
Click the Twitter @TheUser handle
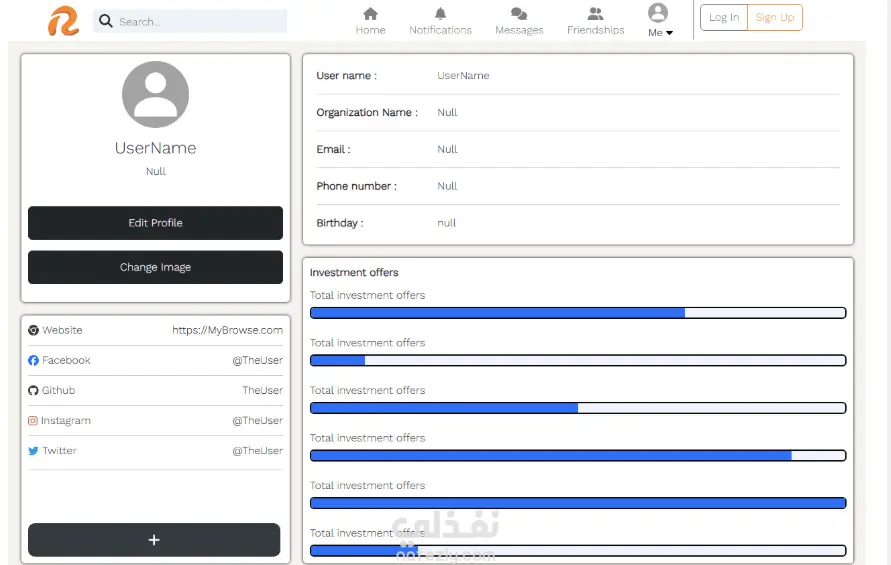pyautogui.click(x=257, y=451)
